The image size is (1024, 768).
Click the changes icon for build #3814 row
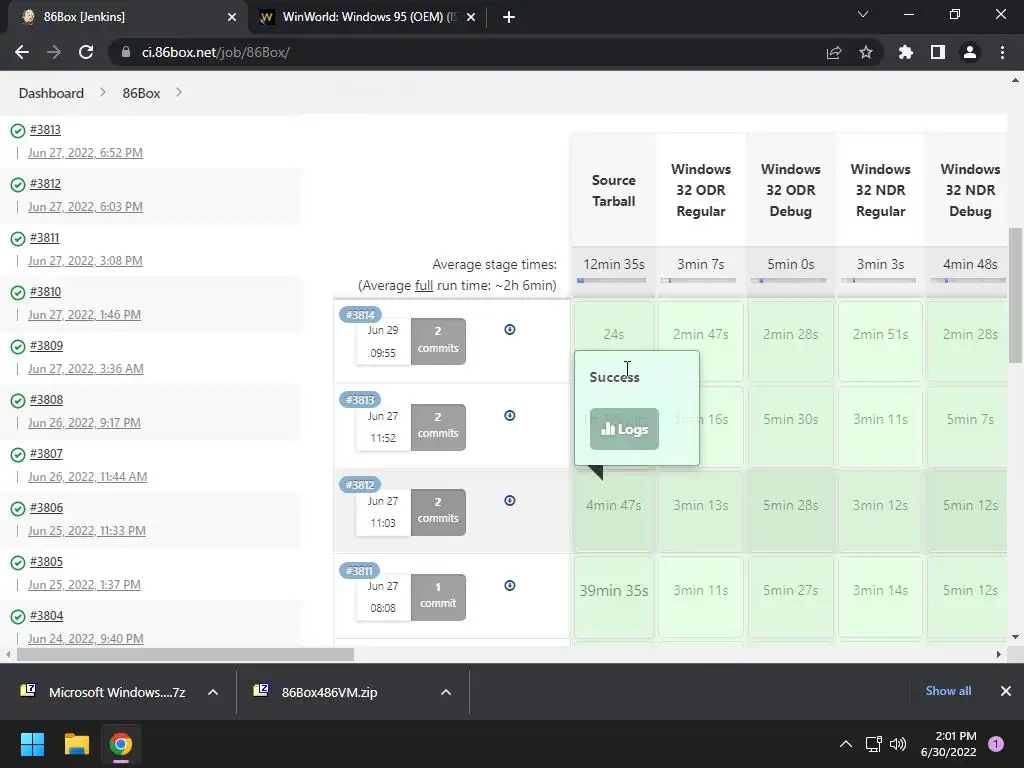point(510,330)
